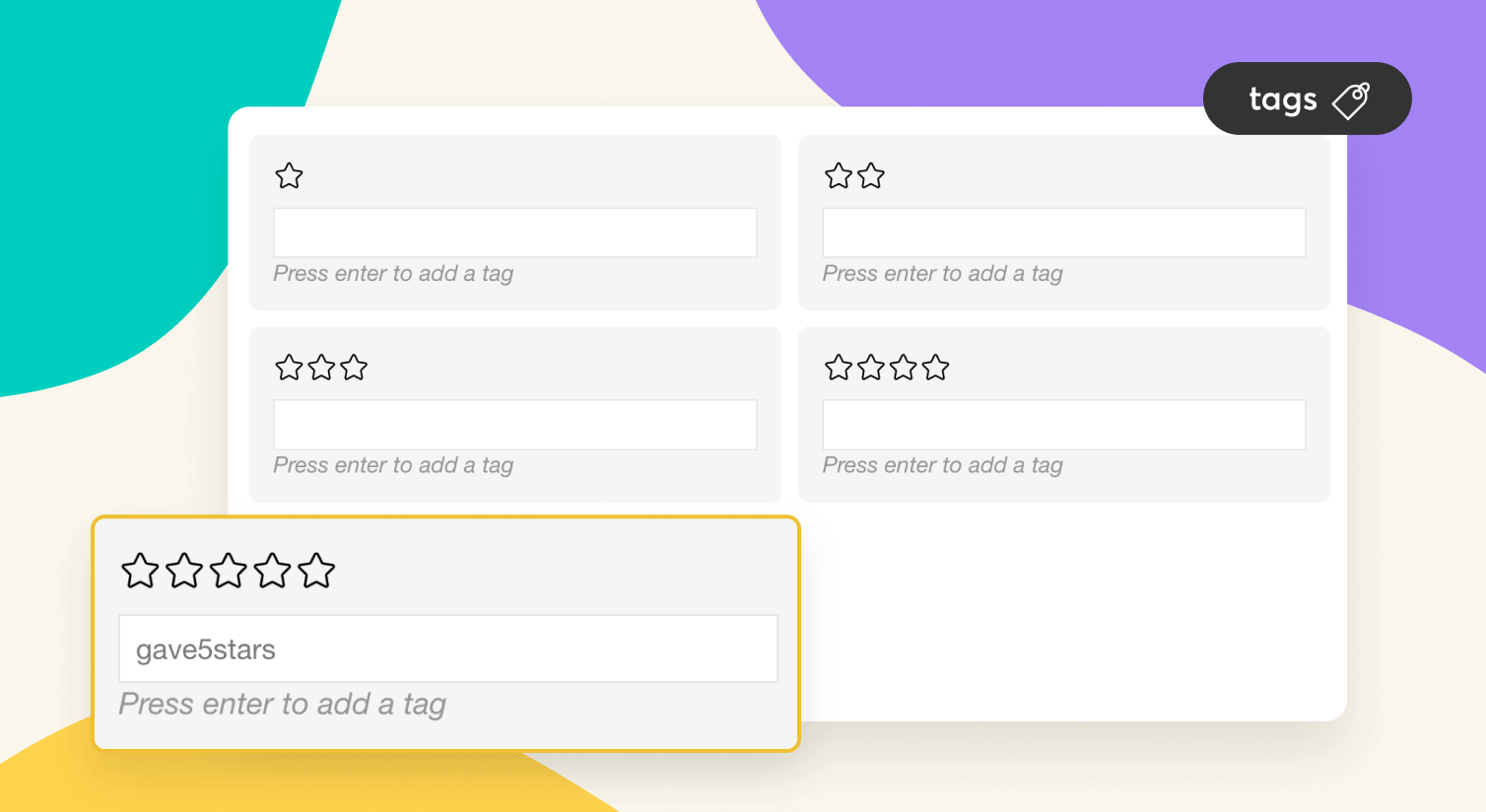Click the single star icon
Image resolution: width=1486 pixels, height=812 pixels.
coord(289,176)
